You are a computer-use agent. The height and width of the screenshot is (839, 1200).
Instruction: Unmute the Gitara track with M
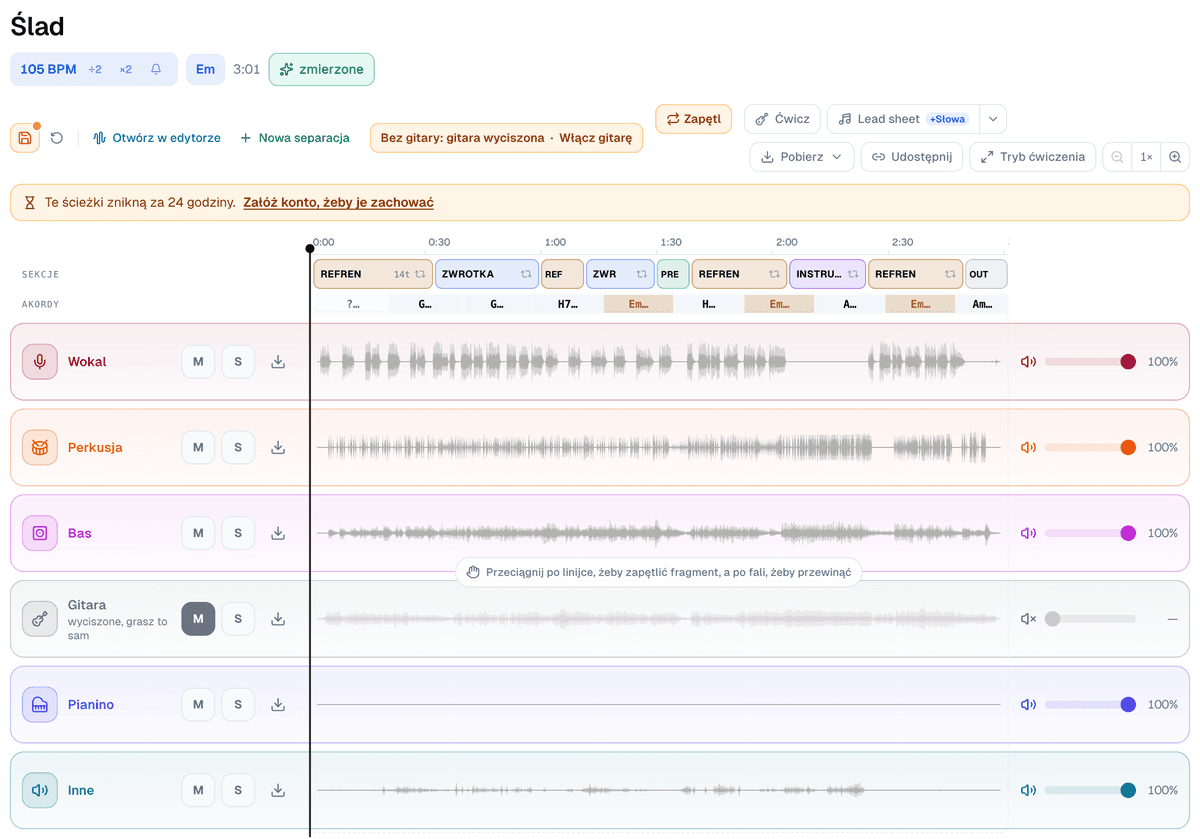pyautogui.click(x=198, y=619)
